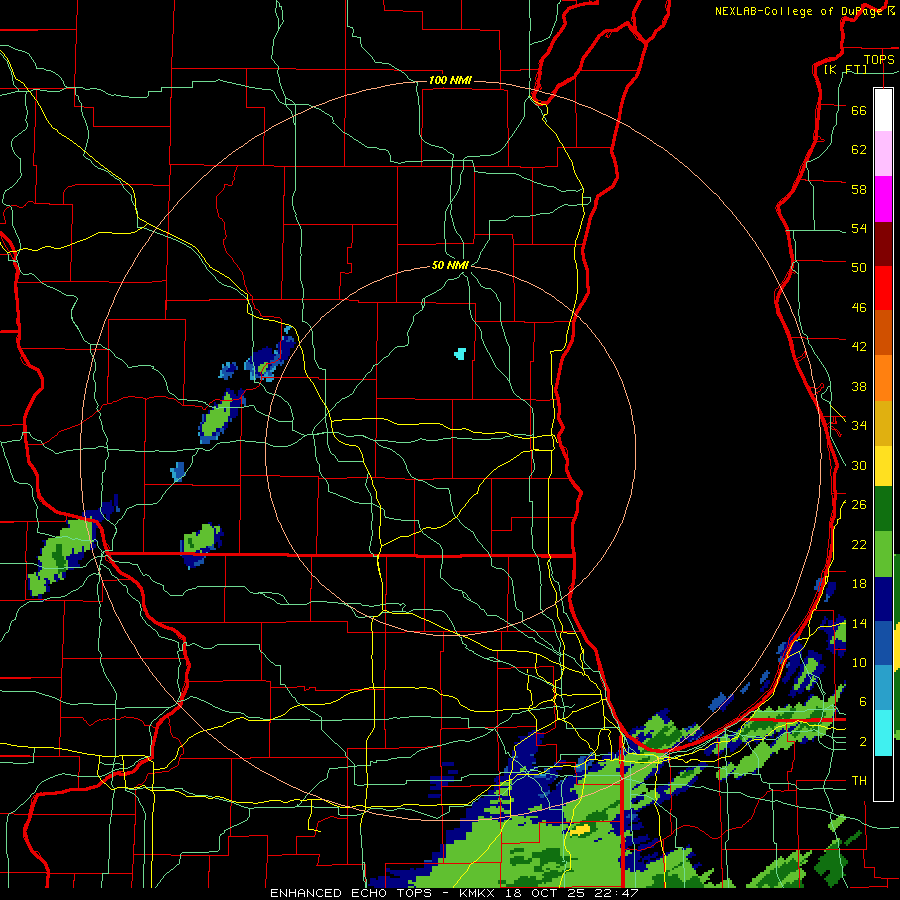Click the isolated cyan echo inside the 50 NMI ring

460,354
